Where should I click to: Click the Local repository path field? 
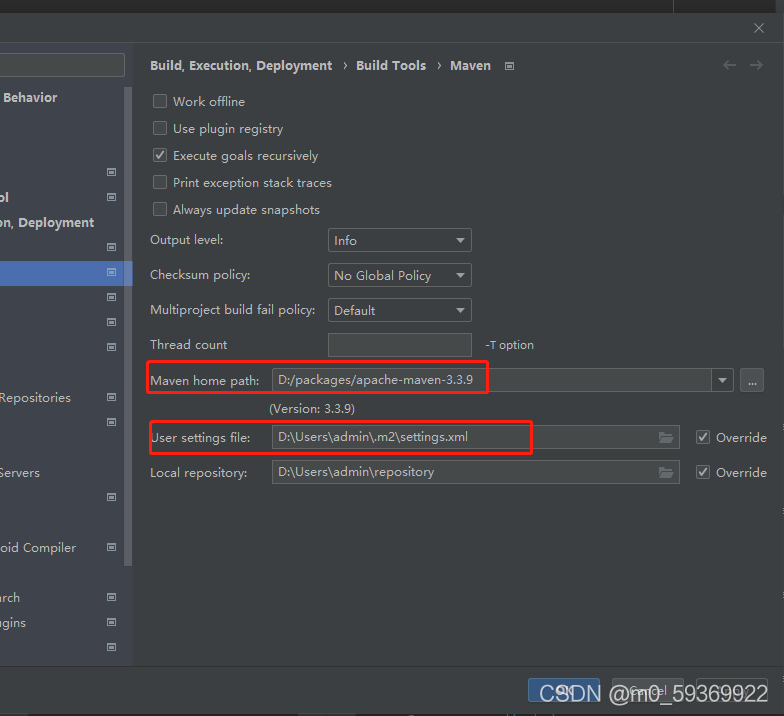[476, 472]
